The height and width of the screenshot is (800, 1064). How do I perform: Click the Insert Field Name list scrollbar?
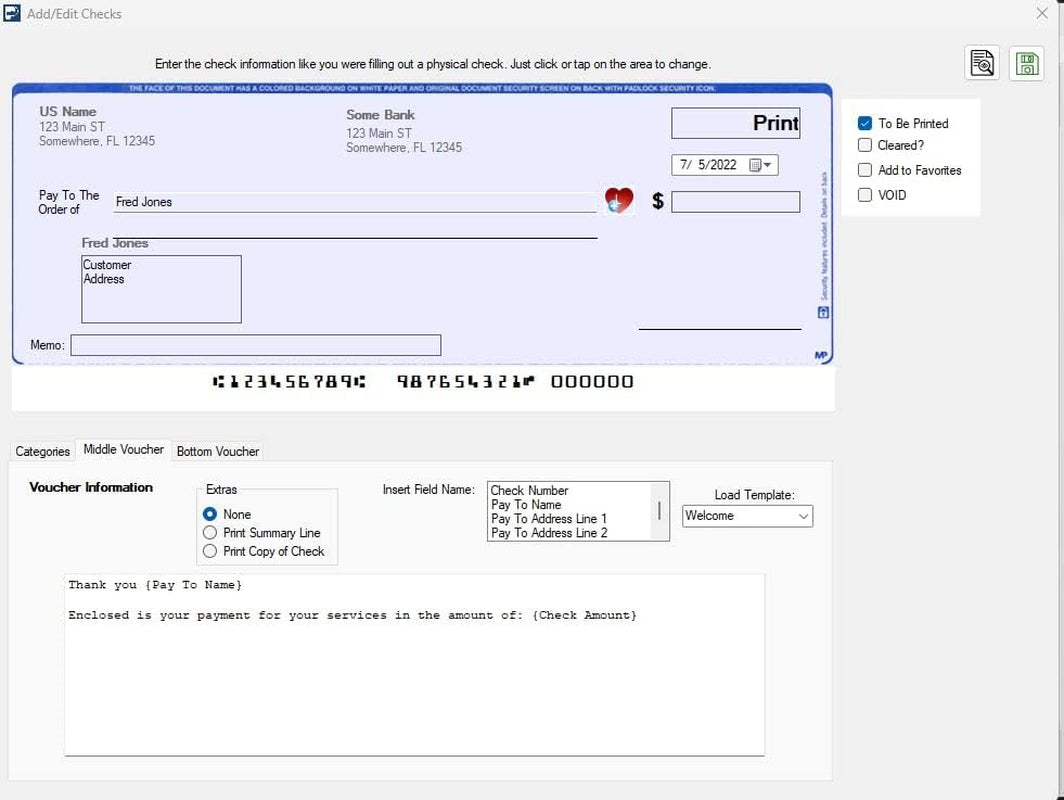660,511
